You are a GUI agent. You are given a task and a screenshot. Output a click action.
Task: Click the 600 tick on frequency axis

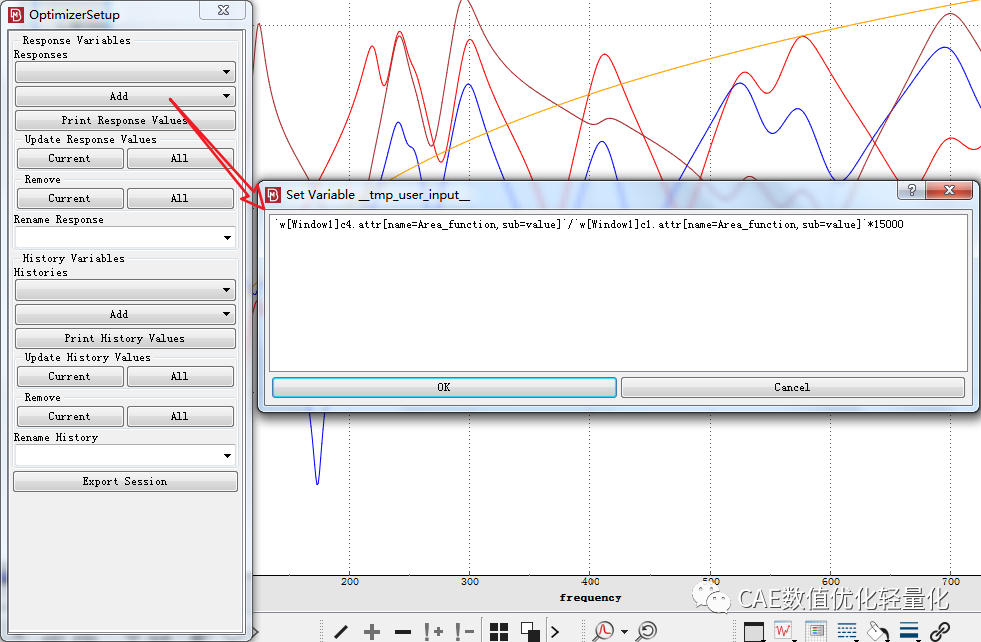(831, 581)
